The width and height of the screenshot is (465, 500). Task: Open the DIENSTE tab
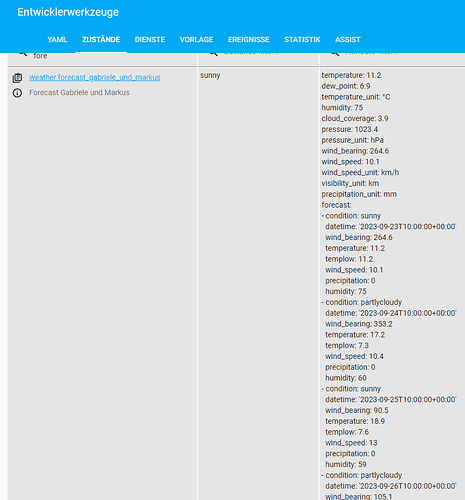point(150,40)
